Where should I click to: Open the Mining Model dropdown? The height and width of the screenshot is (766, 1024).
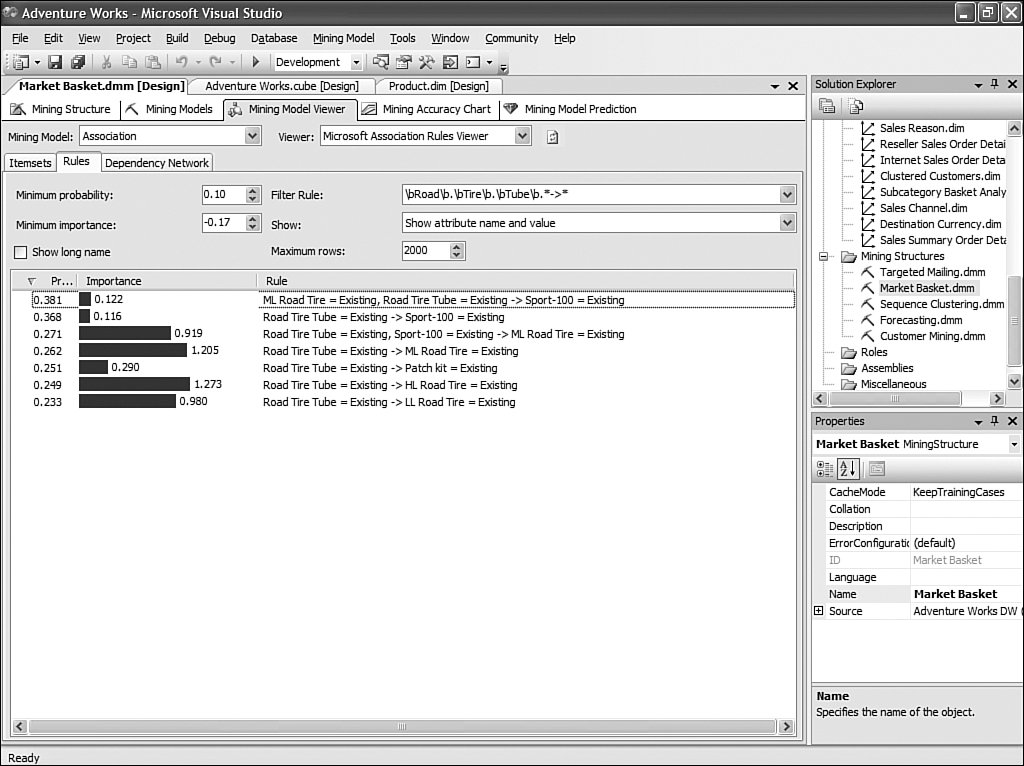pyautogui.click(x=252, y=136)
